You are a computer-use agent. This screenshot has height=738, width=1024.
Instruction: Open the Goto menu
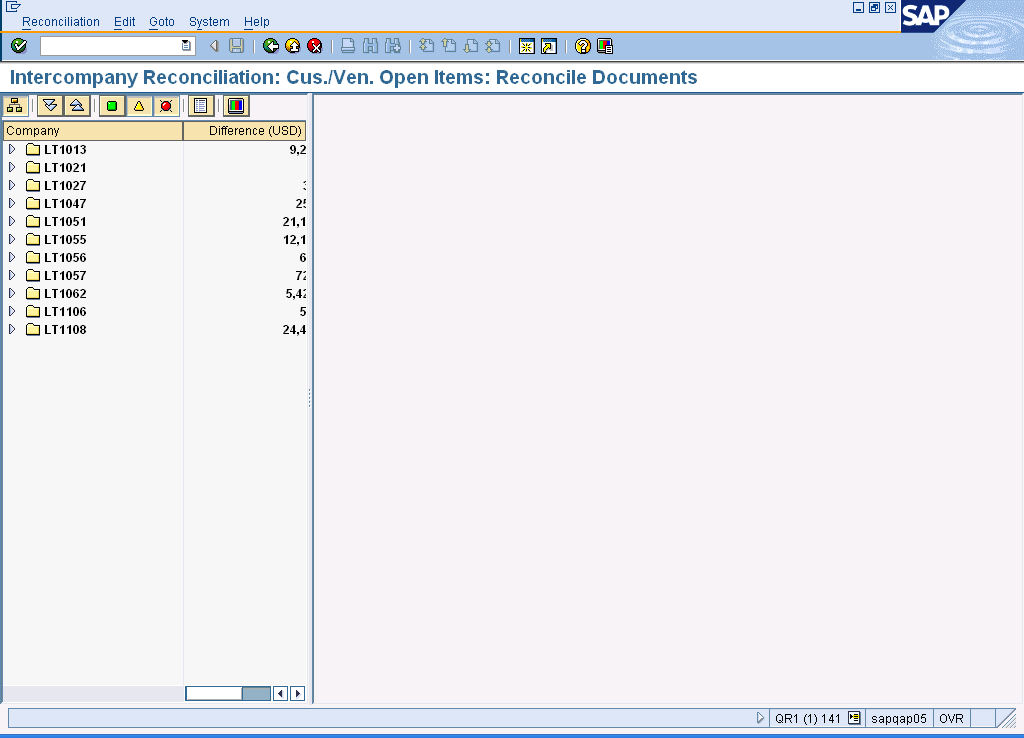coord(162,22)
